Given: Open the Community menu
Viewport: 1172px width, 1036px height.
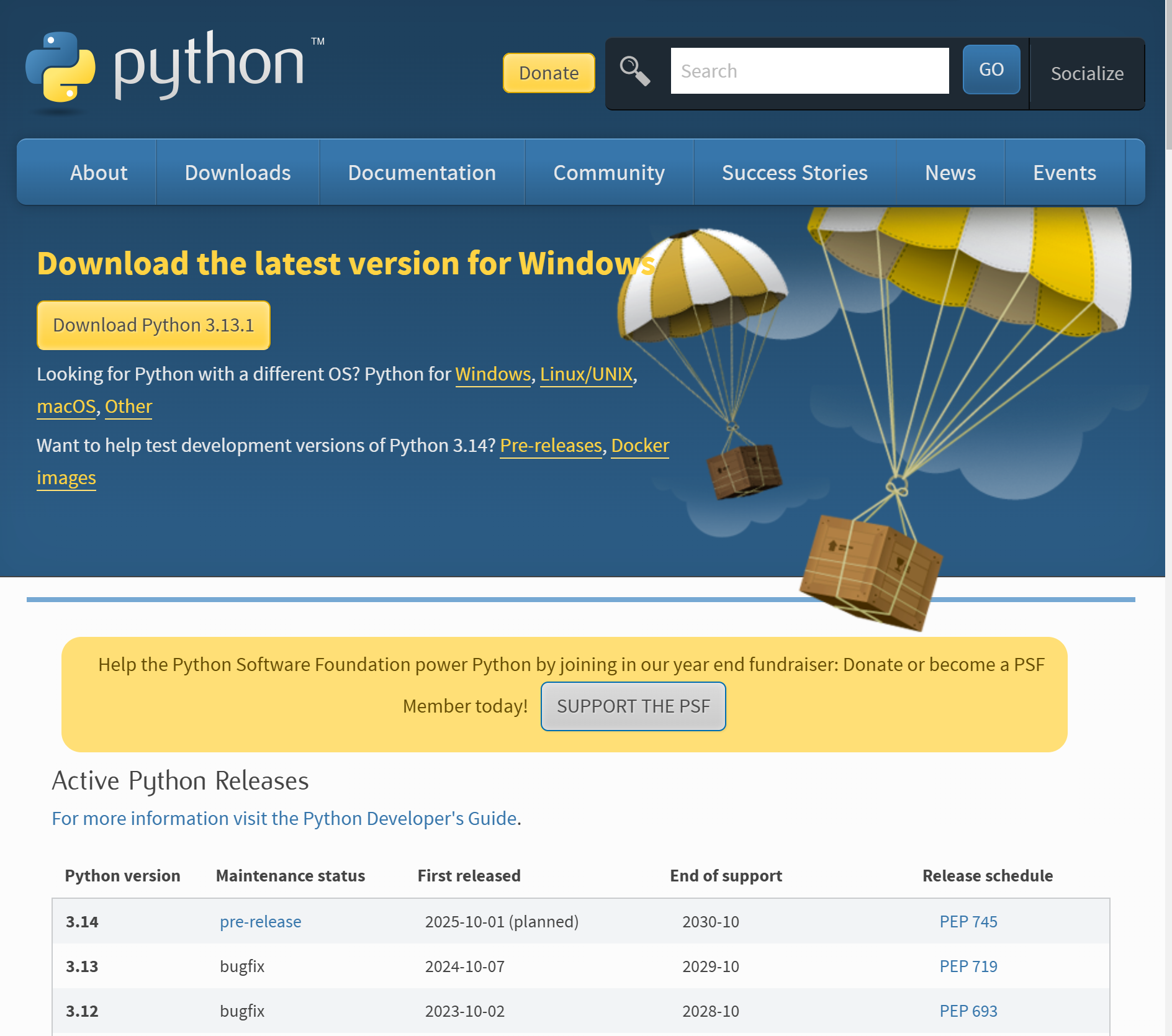Looking at the screenshot, I should pyautogui.click(x=609, y=173).
